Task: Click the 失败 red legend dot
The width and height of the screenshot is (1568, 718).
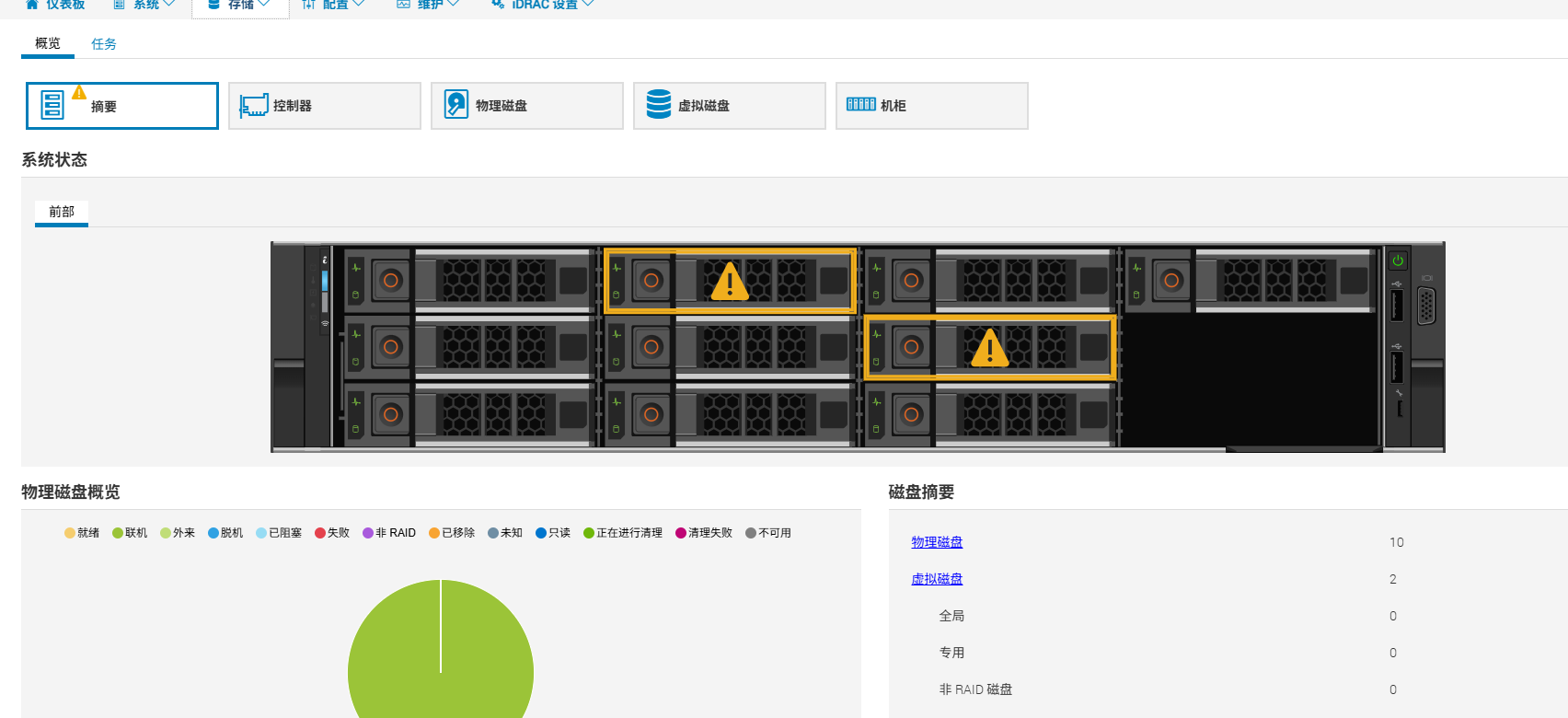Action: tap(320, 533)
